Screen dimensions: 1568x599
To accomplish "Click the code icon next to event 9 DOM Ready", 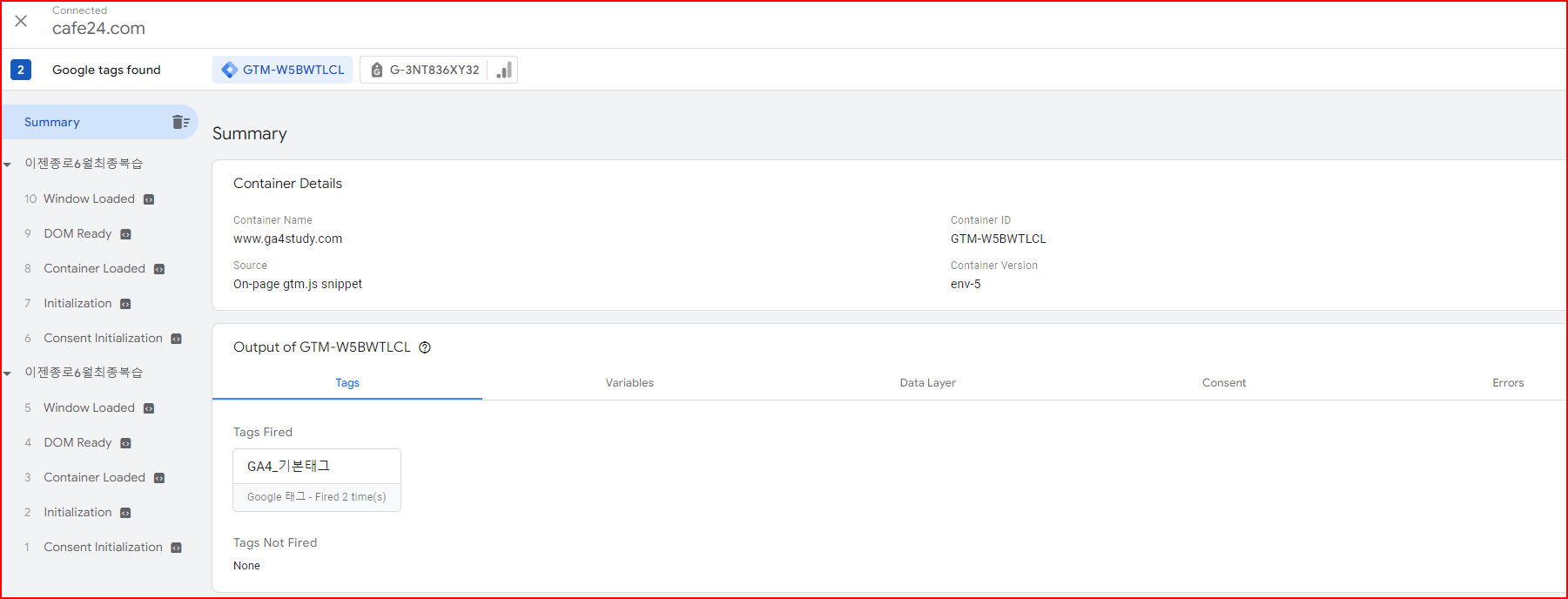I will coord(125,234).
